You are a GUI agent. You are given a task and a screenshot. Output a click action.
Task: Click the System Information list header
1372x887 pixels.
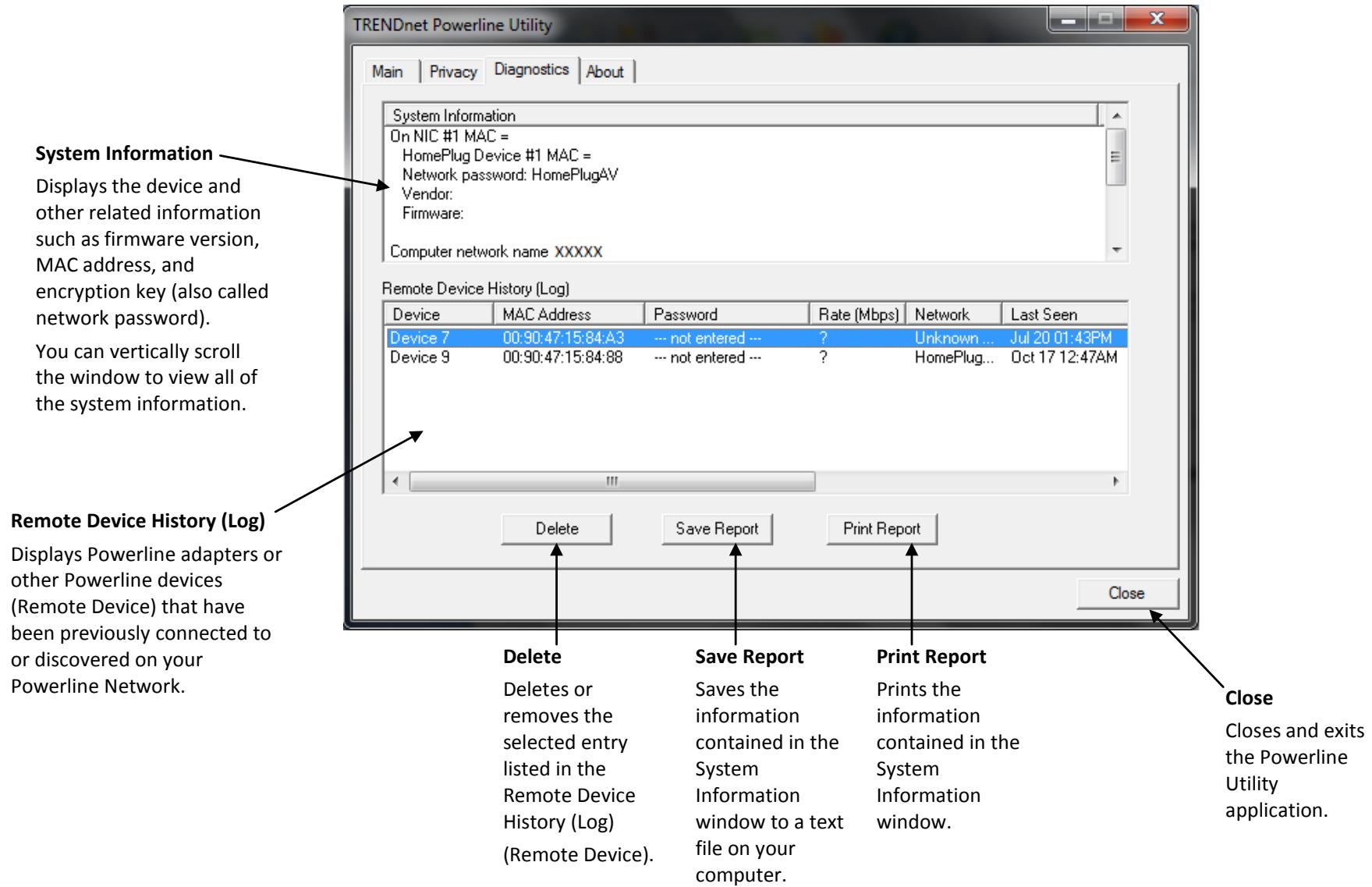coord(740,115)
